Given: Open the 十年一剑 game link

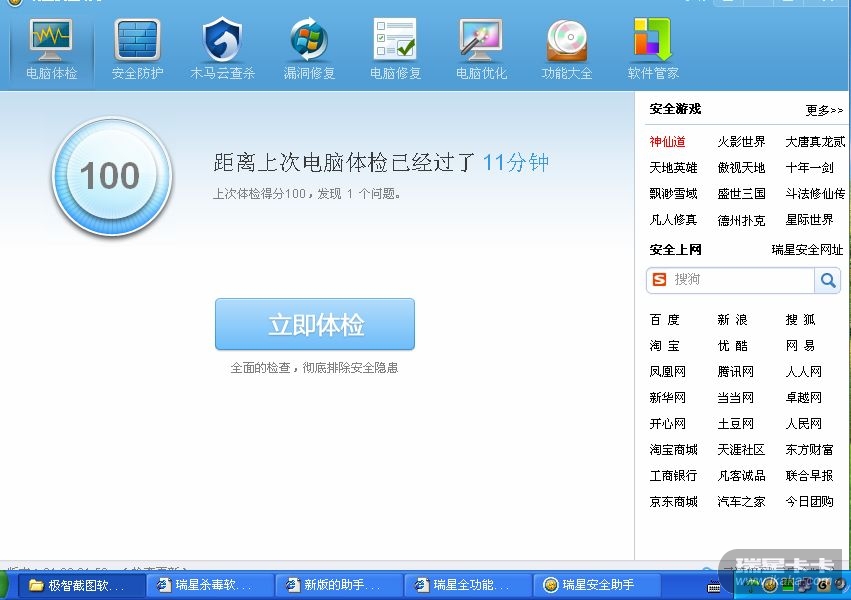Looking at the screenshot, I should (x=809, y=168).
